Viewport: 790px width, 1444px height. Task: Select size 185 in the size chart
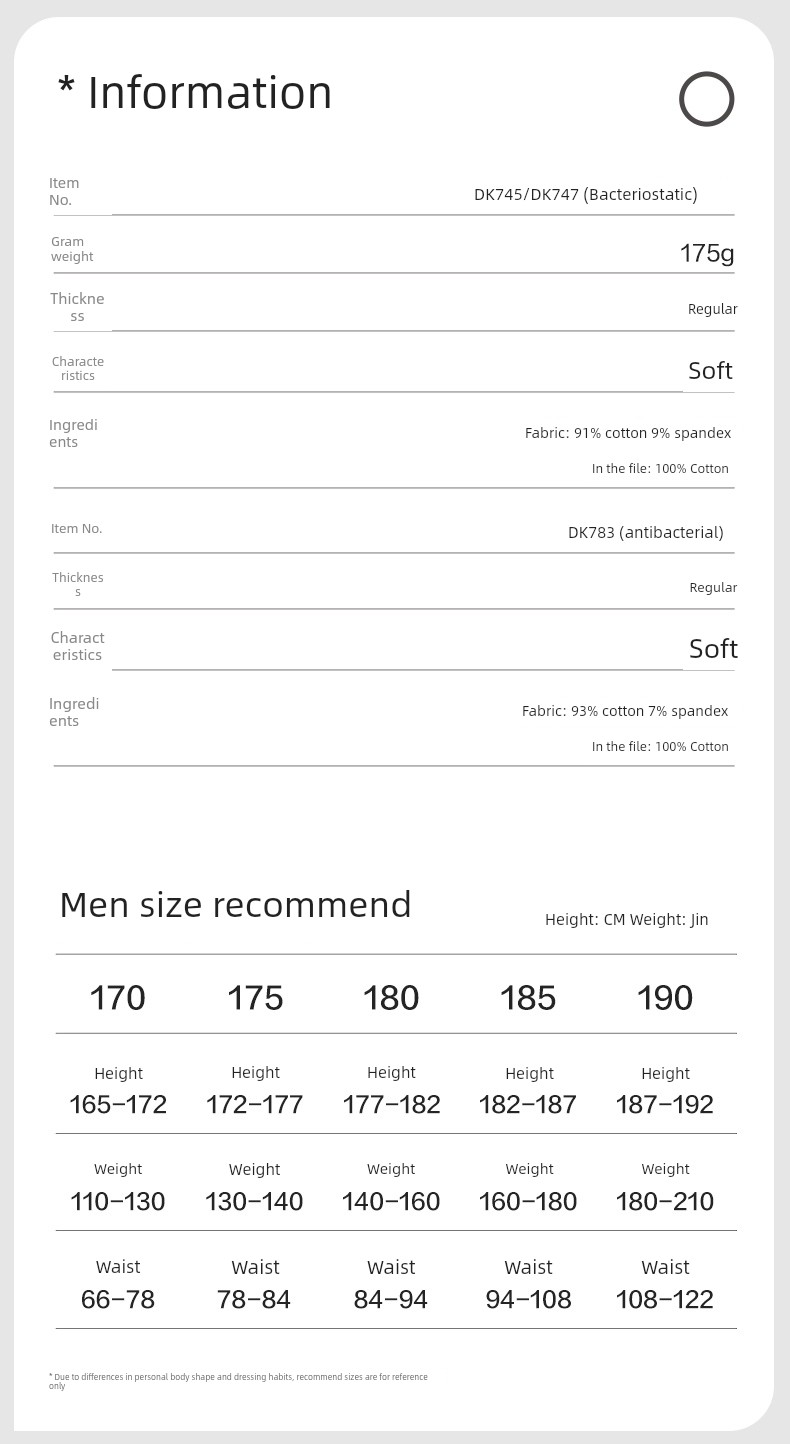(528, 997)
